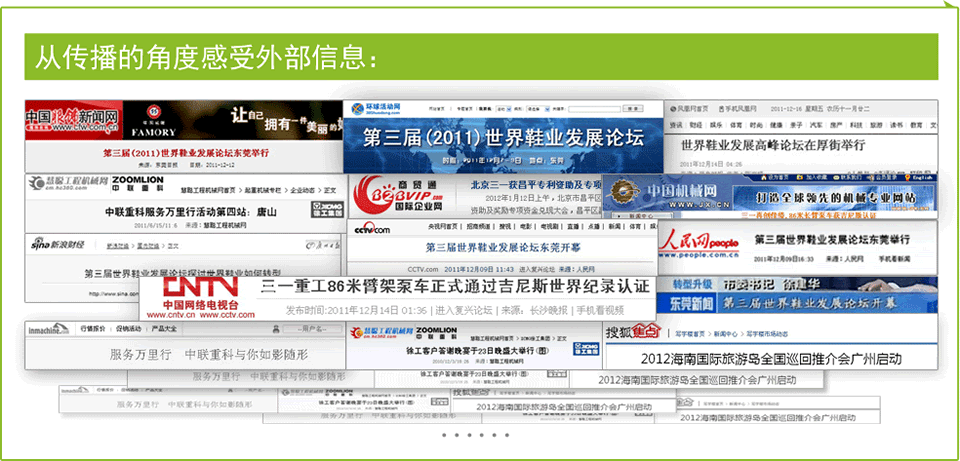The image size is (960, 461).
Task: Click the user icon beside 用户名 field
Action: coord(276,329)
